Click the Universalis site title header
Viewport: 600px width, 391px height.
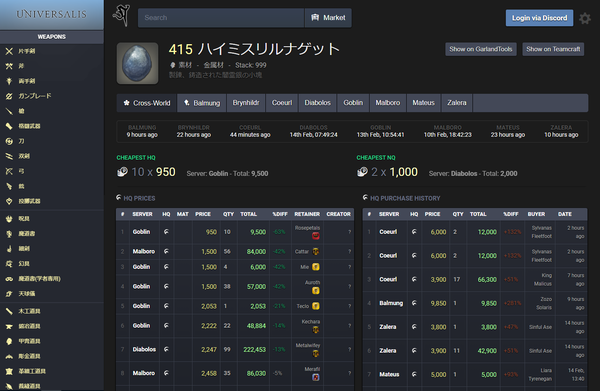coord(52,15)
